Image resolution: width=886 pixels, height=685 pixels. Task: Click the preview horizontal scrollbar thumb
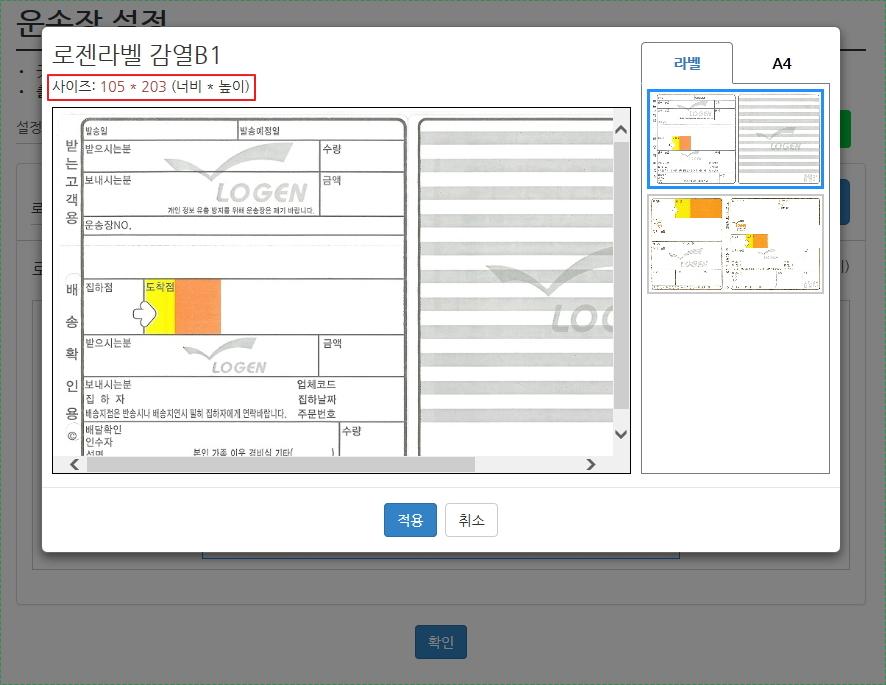tap(281, 464)
